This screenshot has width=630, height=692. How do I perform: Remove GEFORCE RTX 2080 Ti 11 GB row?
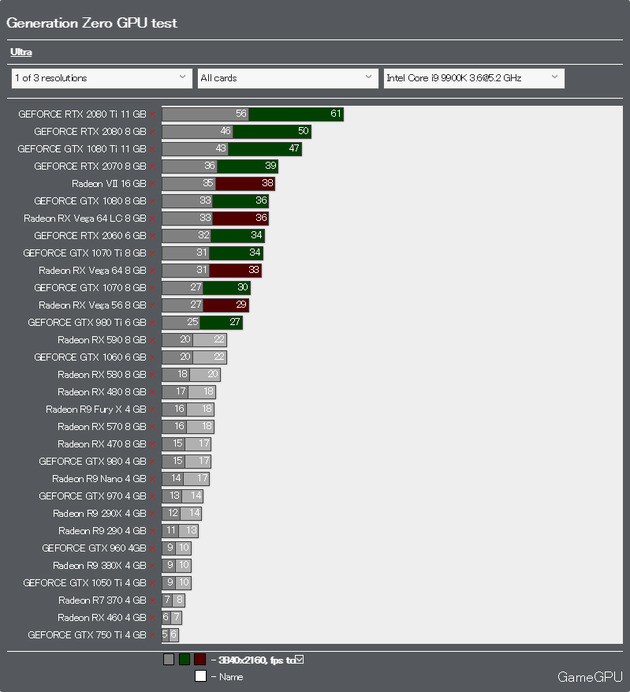[152, 114]
